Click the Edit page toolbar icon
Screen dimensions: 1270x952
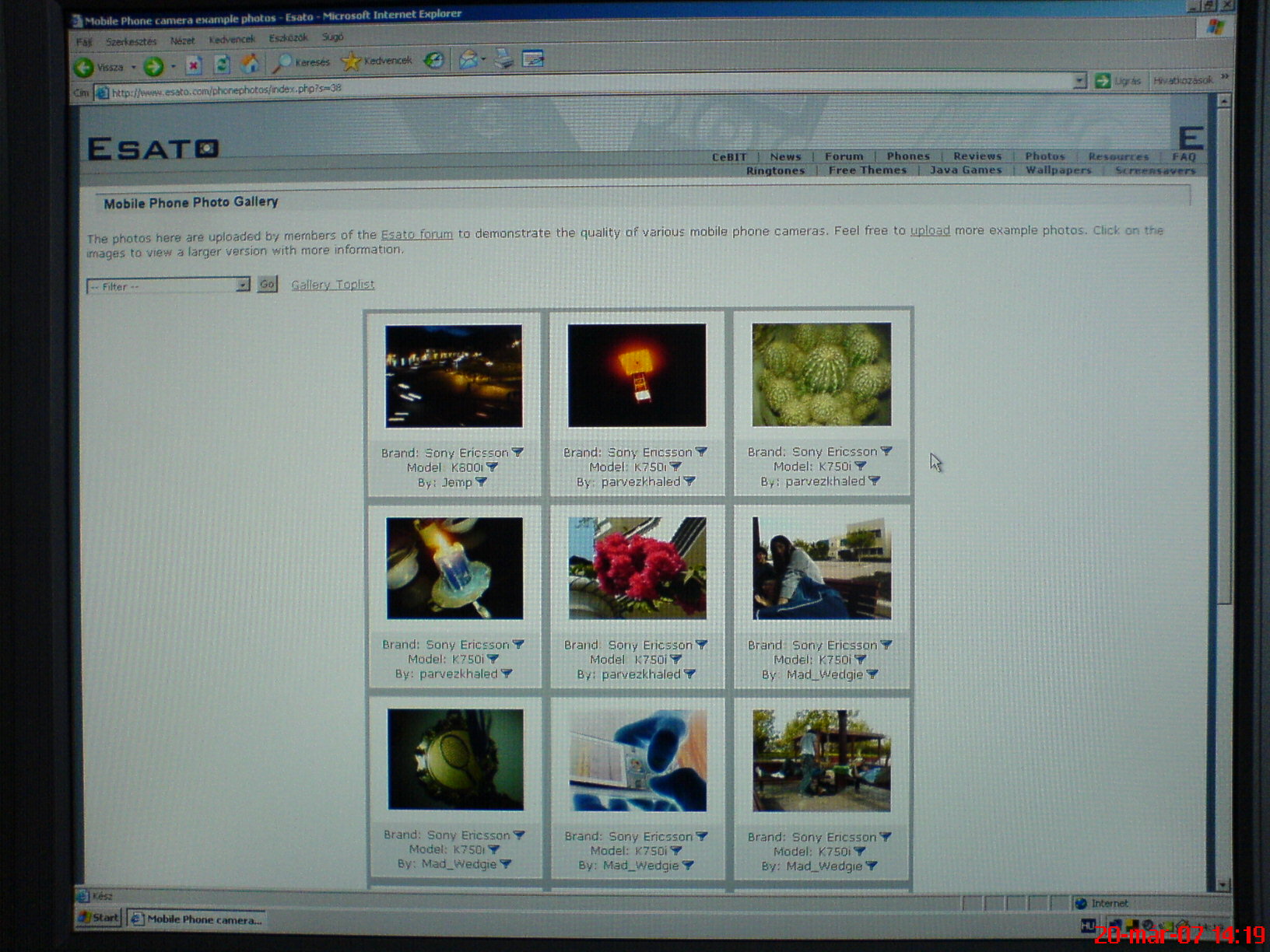[533, 58]
